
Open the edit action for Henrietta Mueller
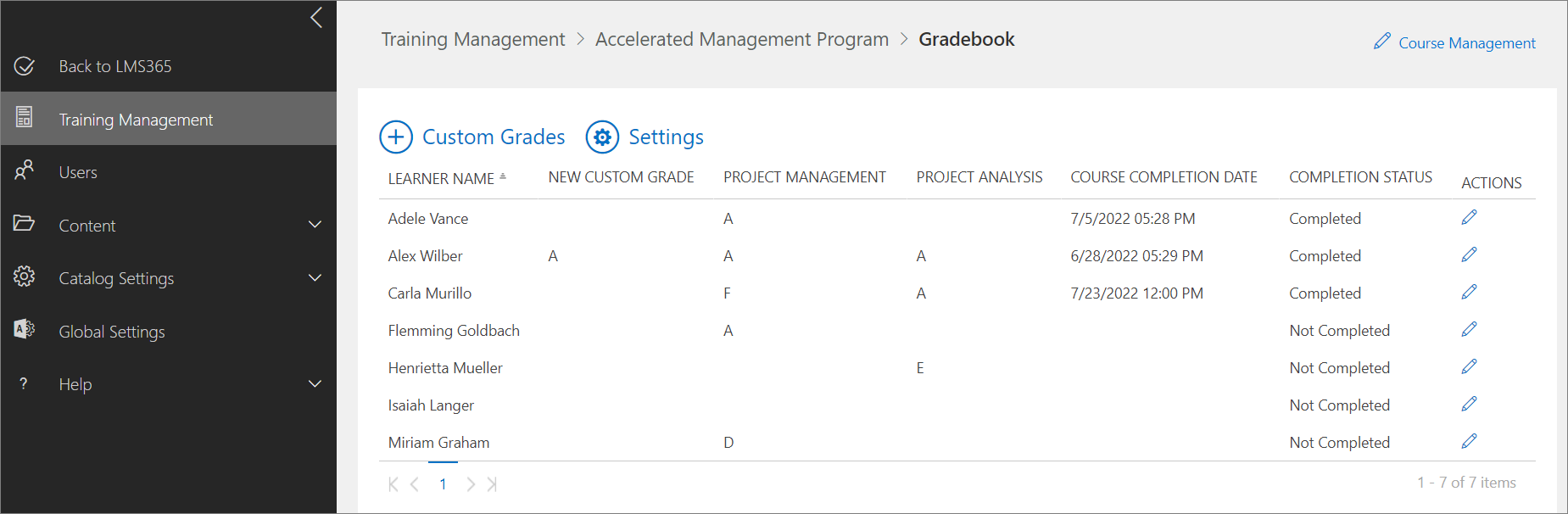[1469, 367]
